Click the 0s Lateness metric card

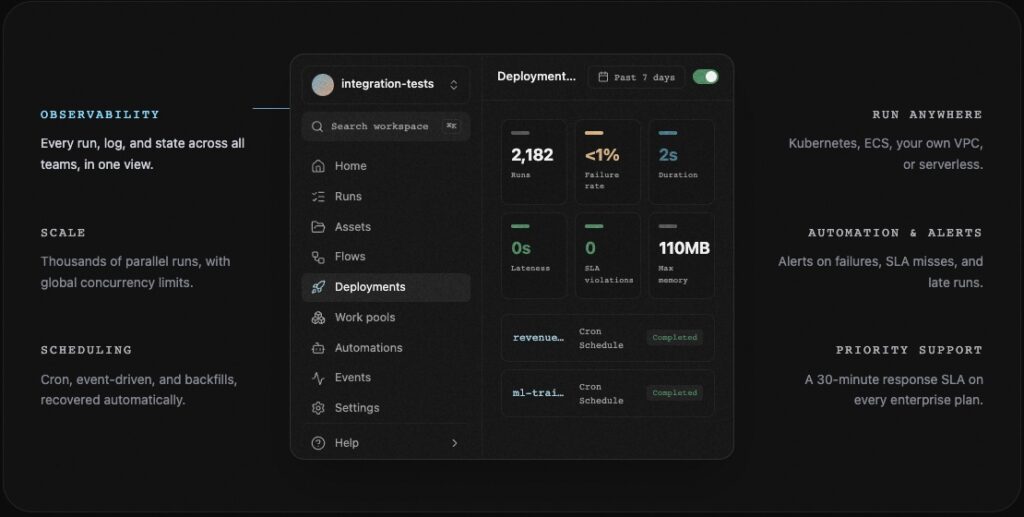(534, 256)
